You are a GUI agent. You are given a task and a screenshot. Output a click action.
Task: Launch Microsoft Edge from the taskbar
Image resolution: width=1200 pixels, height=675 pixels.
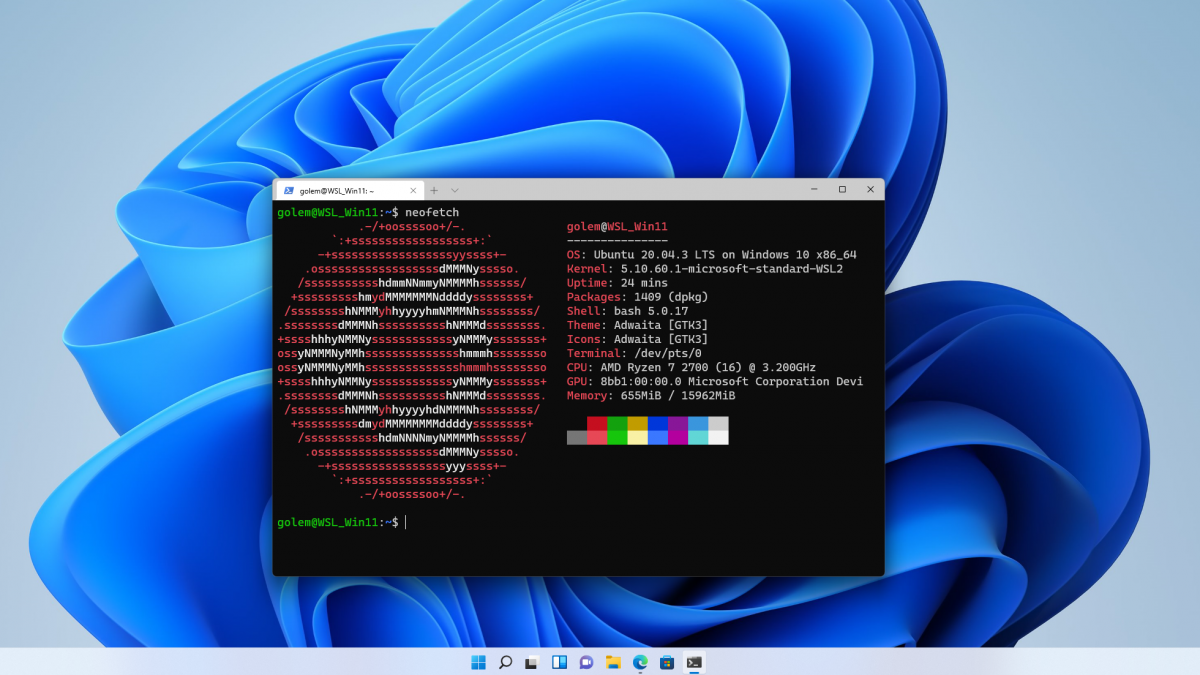(x=641, y=661)
